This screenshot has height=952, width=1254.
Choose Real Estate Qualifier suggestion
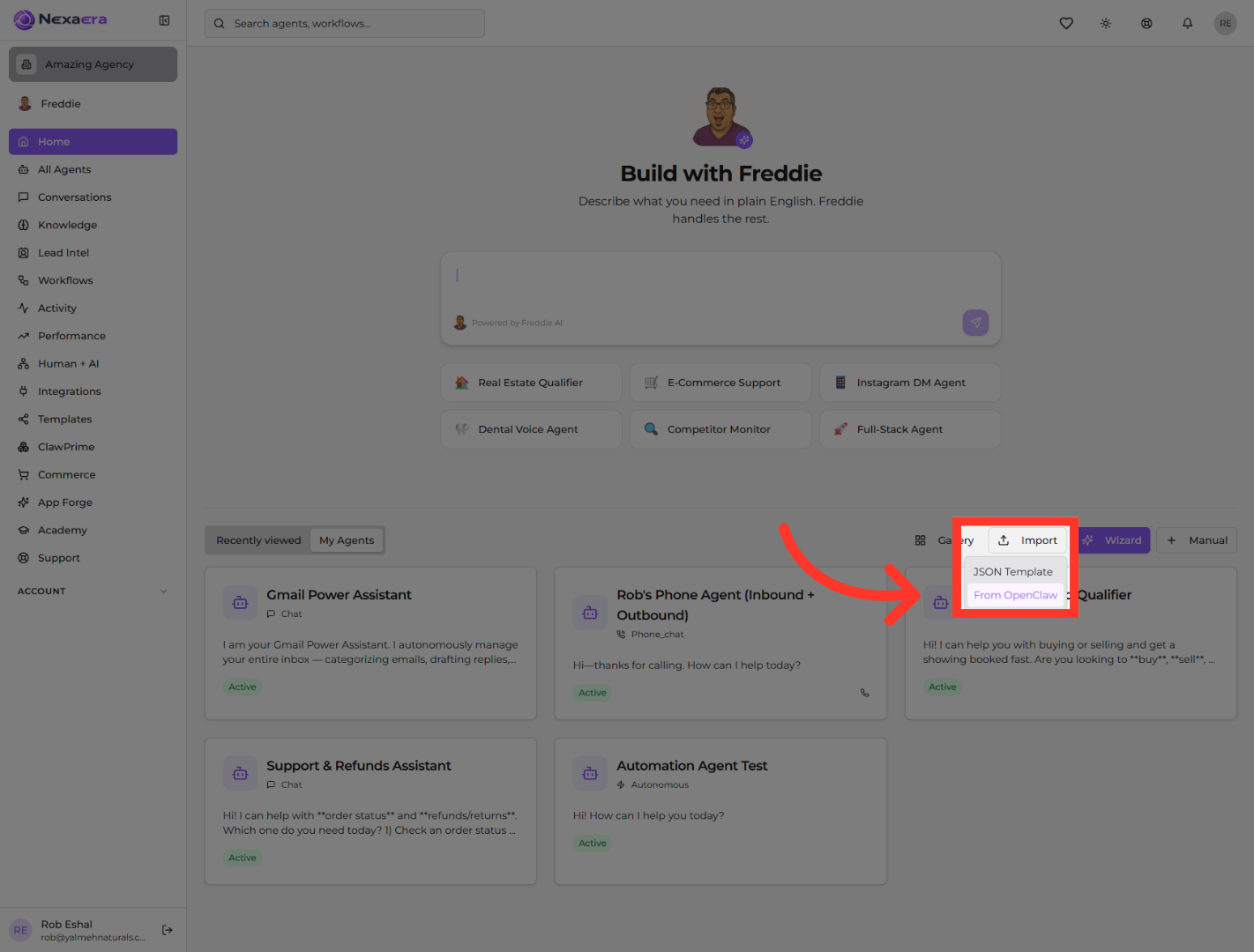[x=531, y=383]
